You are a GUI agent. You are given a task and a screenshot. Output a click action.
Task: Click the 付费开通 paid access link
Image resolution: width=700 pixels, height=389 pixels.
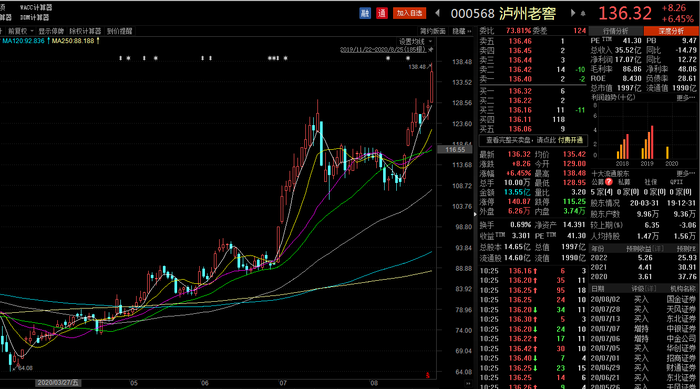point(570,140)
